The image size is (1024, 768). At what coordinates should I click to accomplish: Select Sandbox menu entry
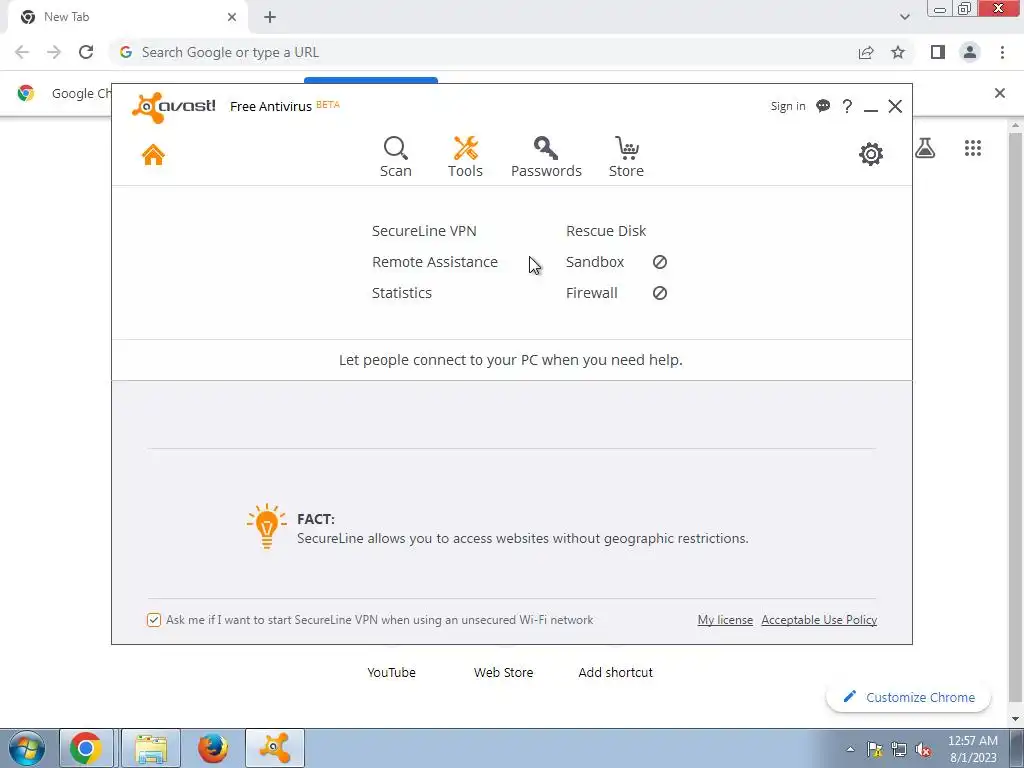click(595, 262)
